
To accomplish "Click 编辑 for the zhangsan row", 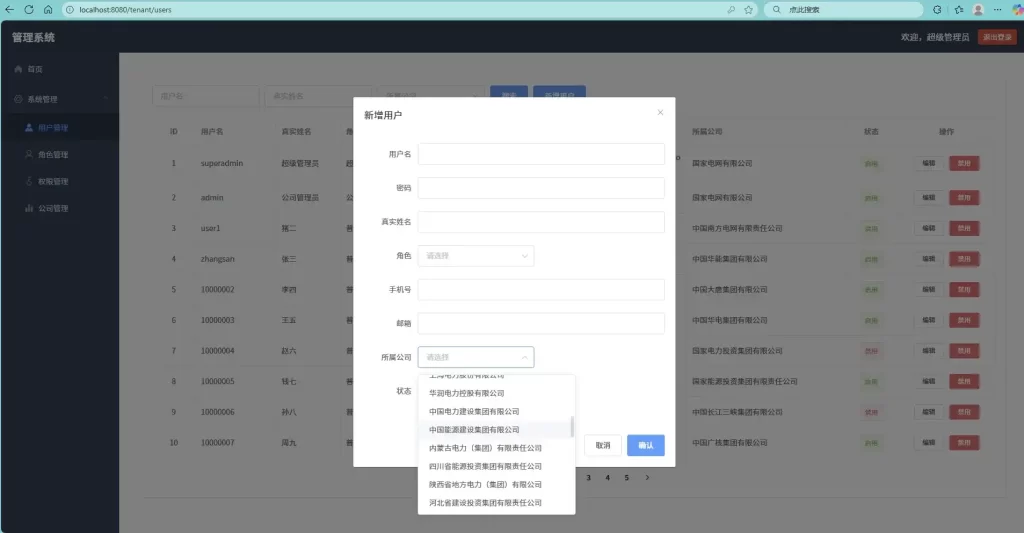I will pos(929,259).
